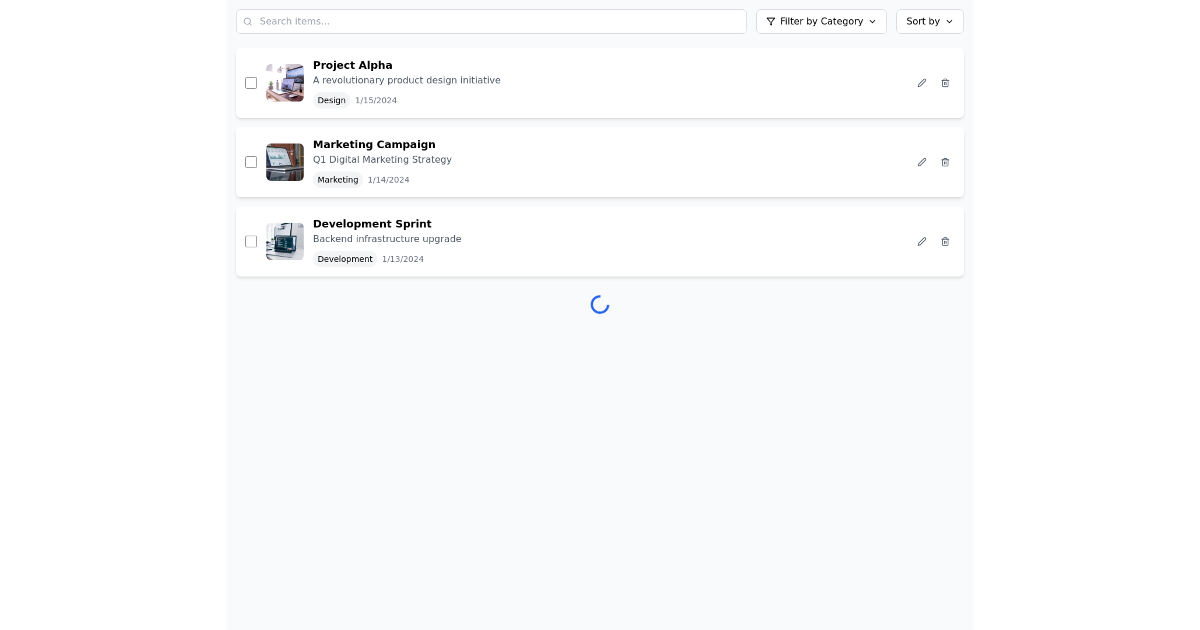Edit the Development Sprint item
This screenshot has height=630, width=1200.
[921, 241]
